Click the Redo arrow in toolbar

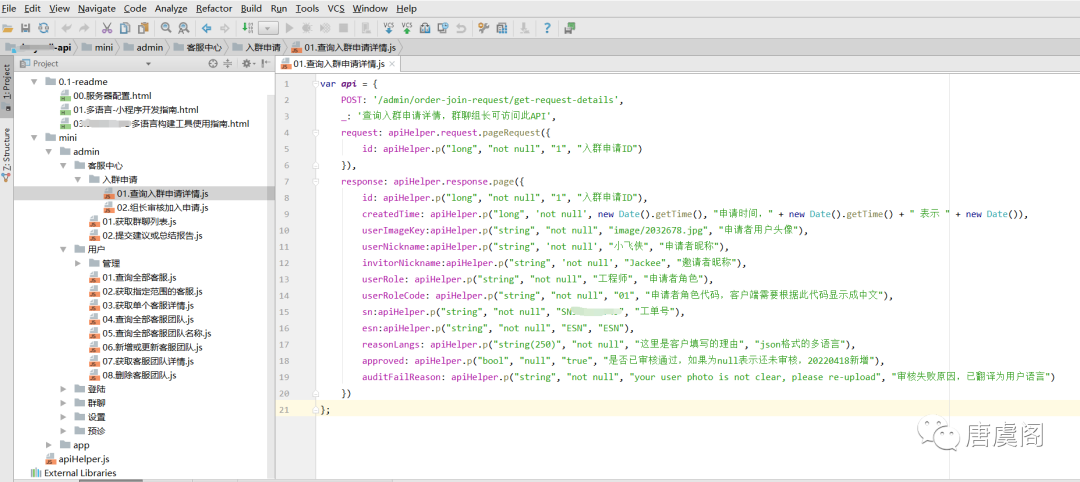coord(84,28)
